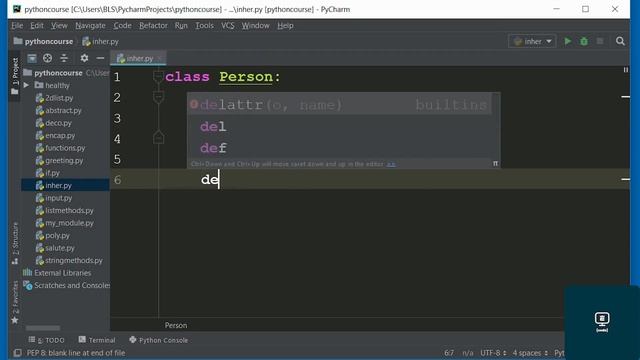
Task: Click line:column 6:7 indicator in status bar
Action: click(449, 353)
